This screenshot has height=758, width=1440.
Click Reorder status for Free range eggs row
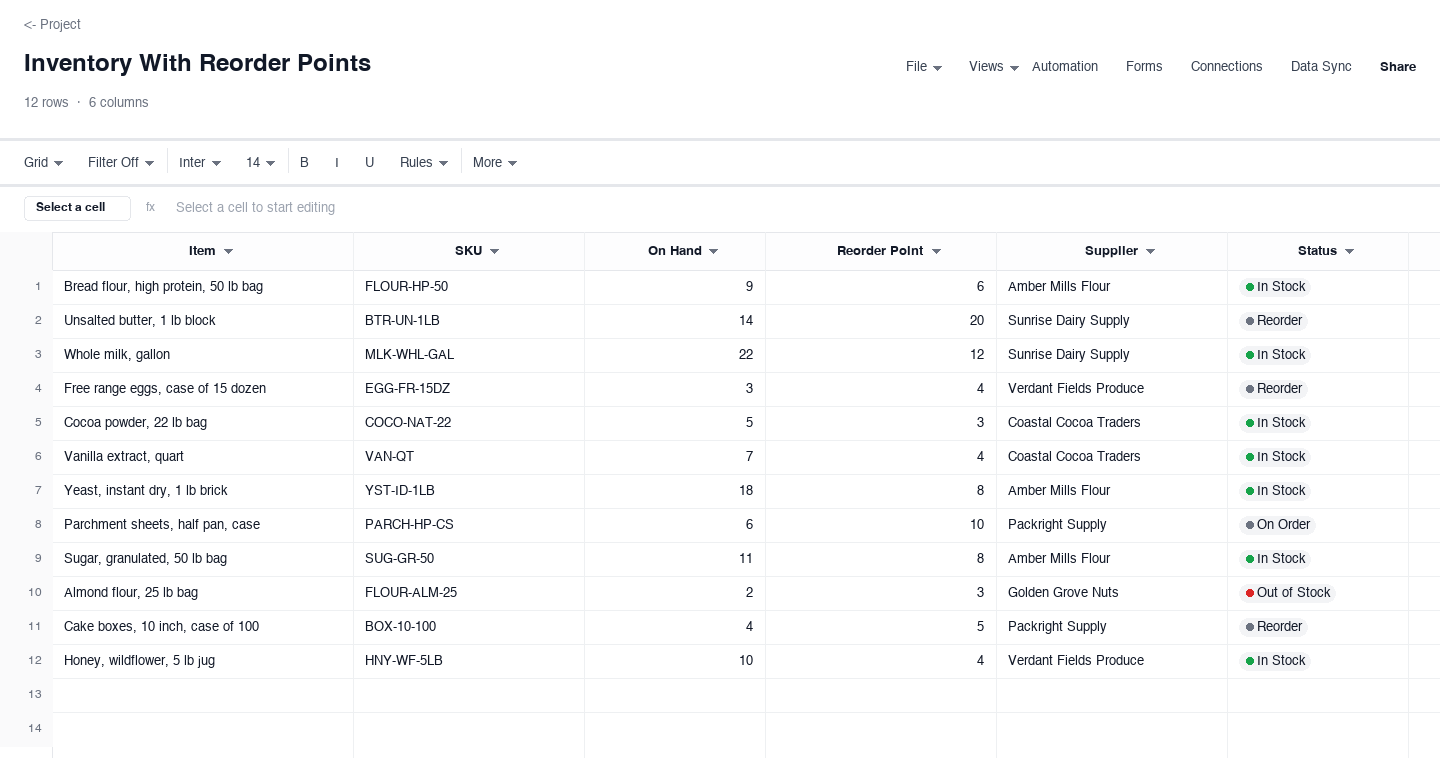point(1274,389)
